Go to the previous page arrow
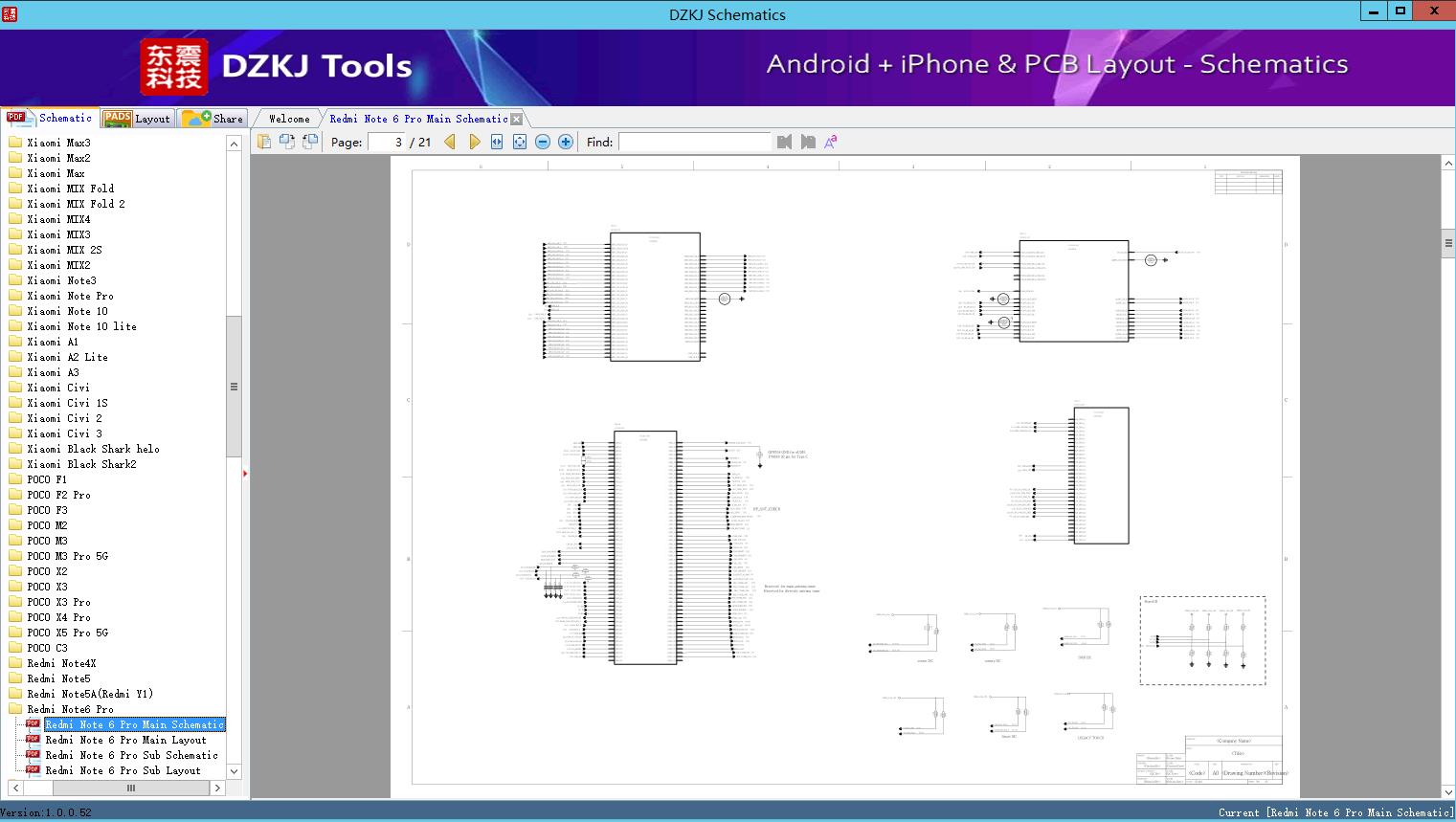The width and height of the screenshot is (1456, 822). (x=450, y=142)
